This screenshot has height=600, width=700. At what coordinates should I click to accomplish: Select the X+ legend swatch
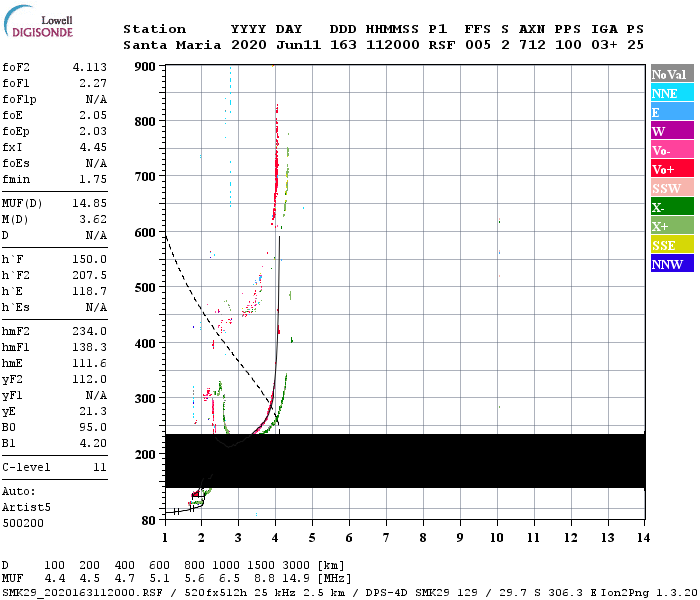point(672,226)
